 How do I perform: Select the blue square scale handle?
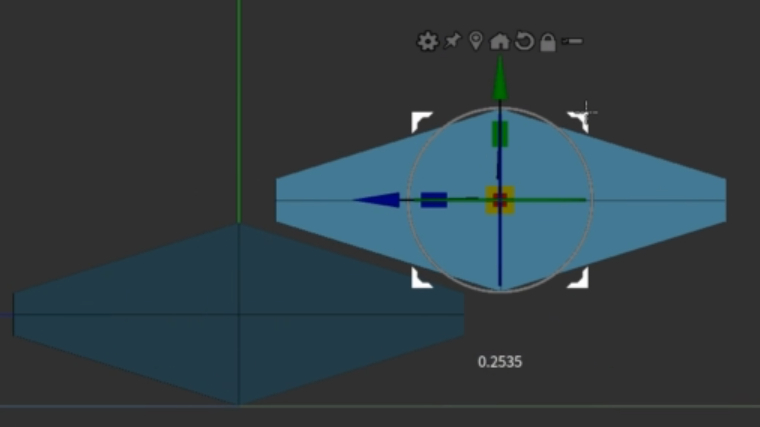tap(434, 200)
